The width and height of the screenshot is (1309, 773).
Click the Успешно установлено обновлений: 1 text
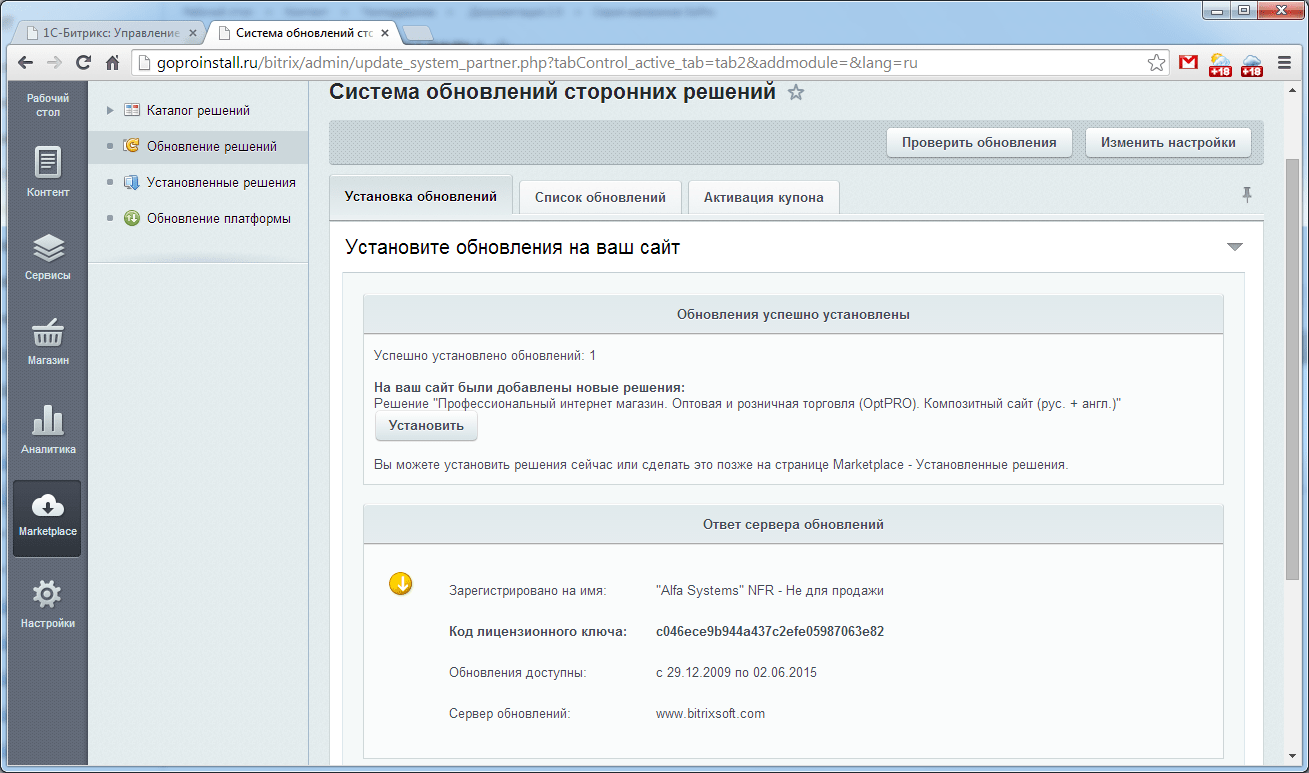click(485, 355)
